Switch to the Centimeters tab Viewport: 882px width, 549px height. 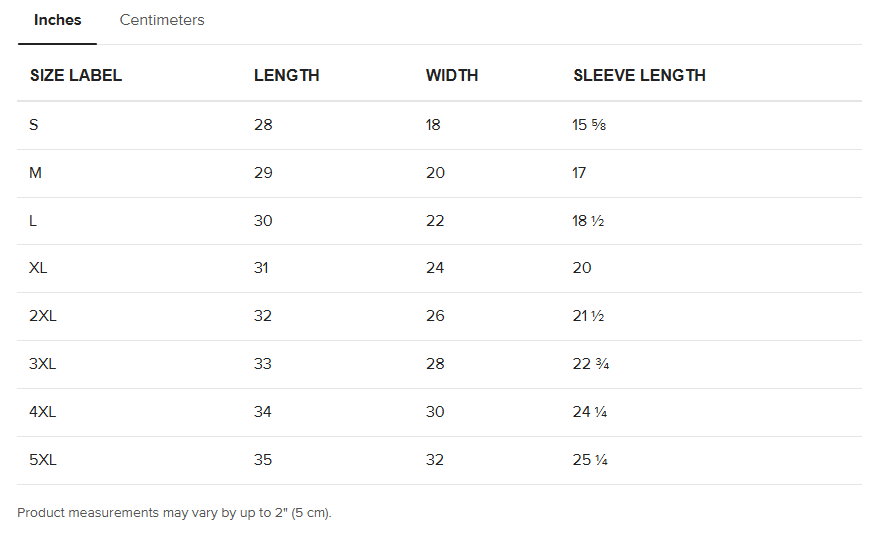point(162,20)
